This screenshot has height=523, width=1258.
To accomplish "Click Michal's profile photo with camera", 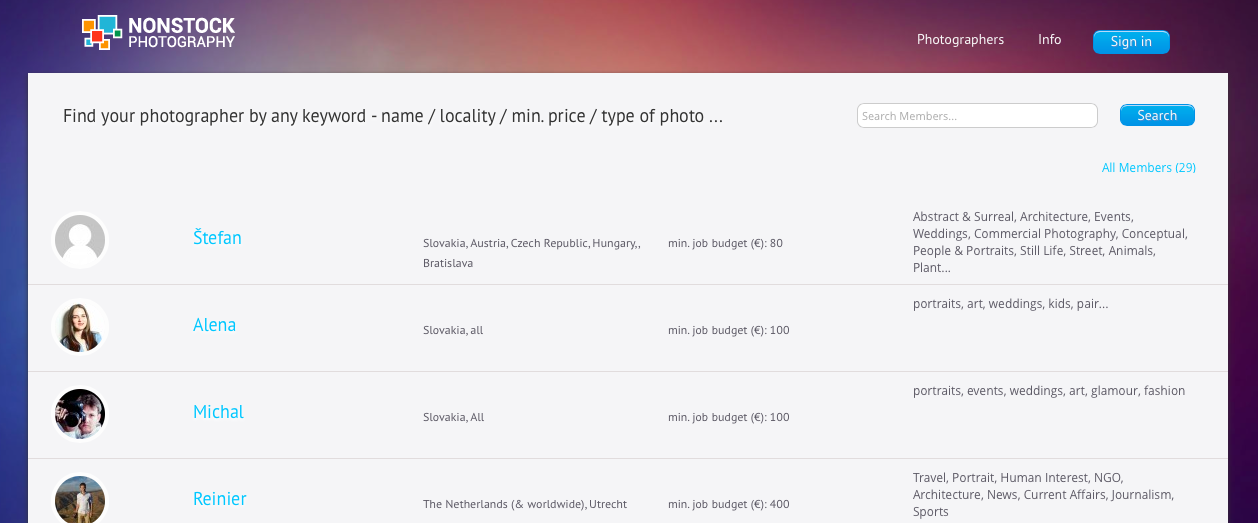I will point(80,414).
